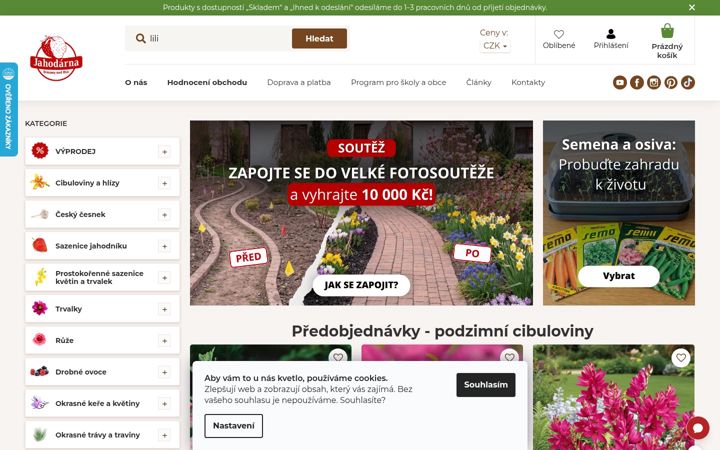Open cookie Nastavení settings
Screen dimensions: 720x450
coord(234,426)
